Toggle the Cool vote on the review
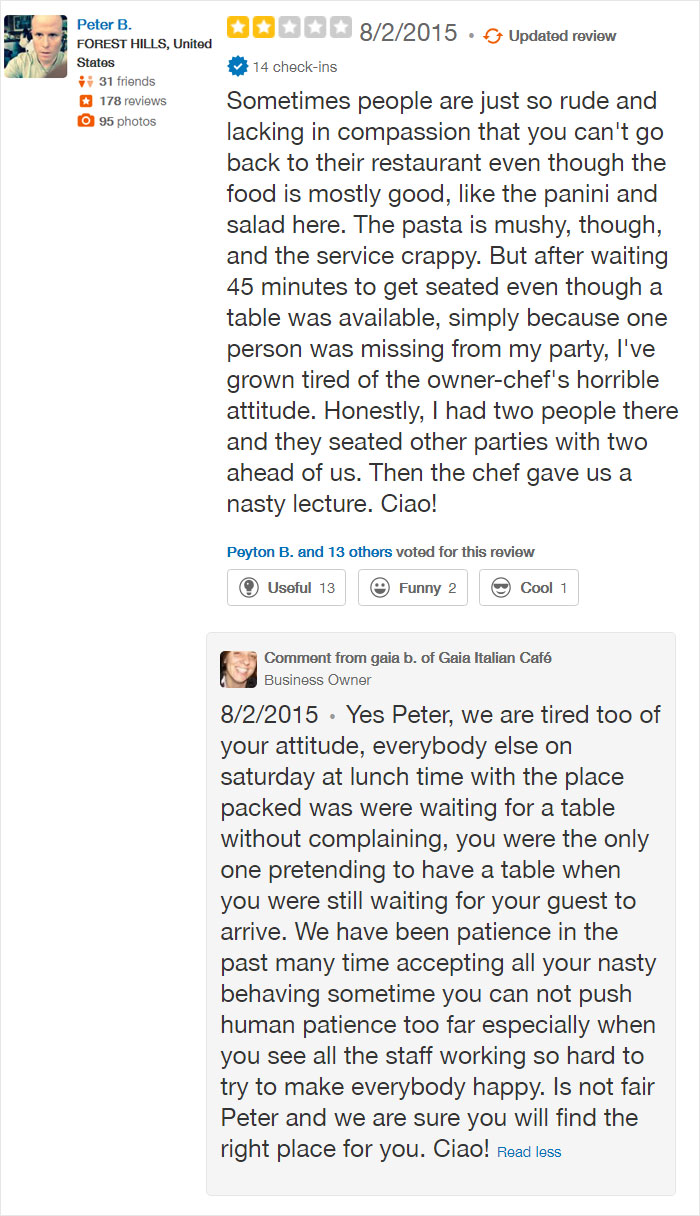Screen dimensions: 700x1216 click(x=528, y=588)
